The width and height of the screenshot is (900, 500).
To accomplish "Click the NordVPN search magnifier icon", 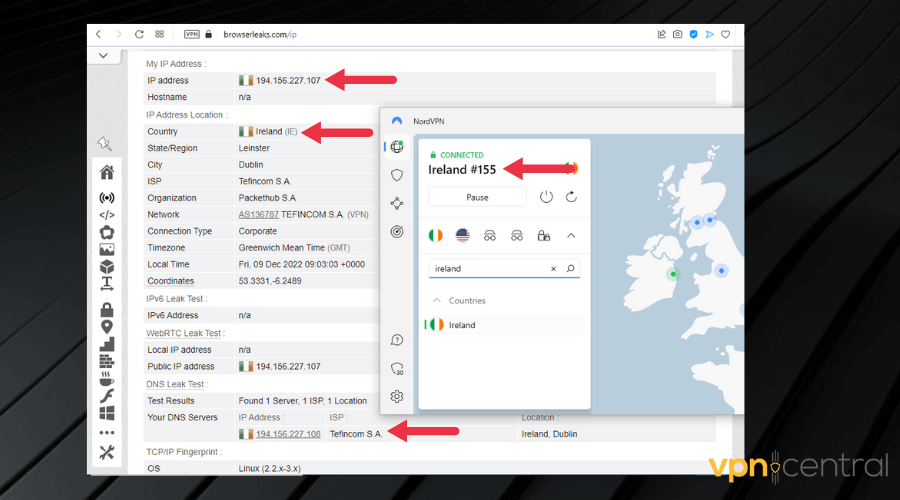I will [571, 268].
